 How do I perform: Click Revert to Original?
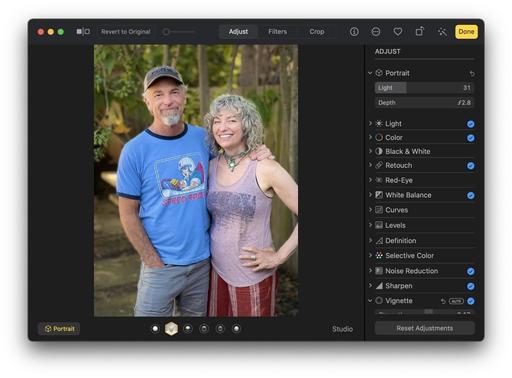click(126, 32)
